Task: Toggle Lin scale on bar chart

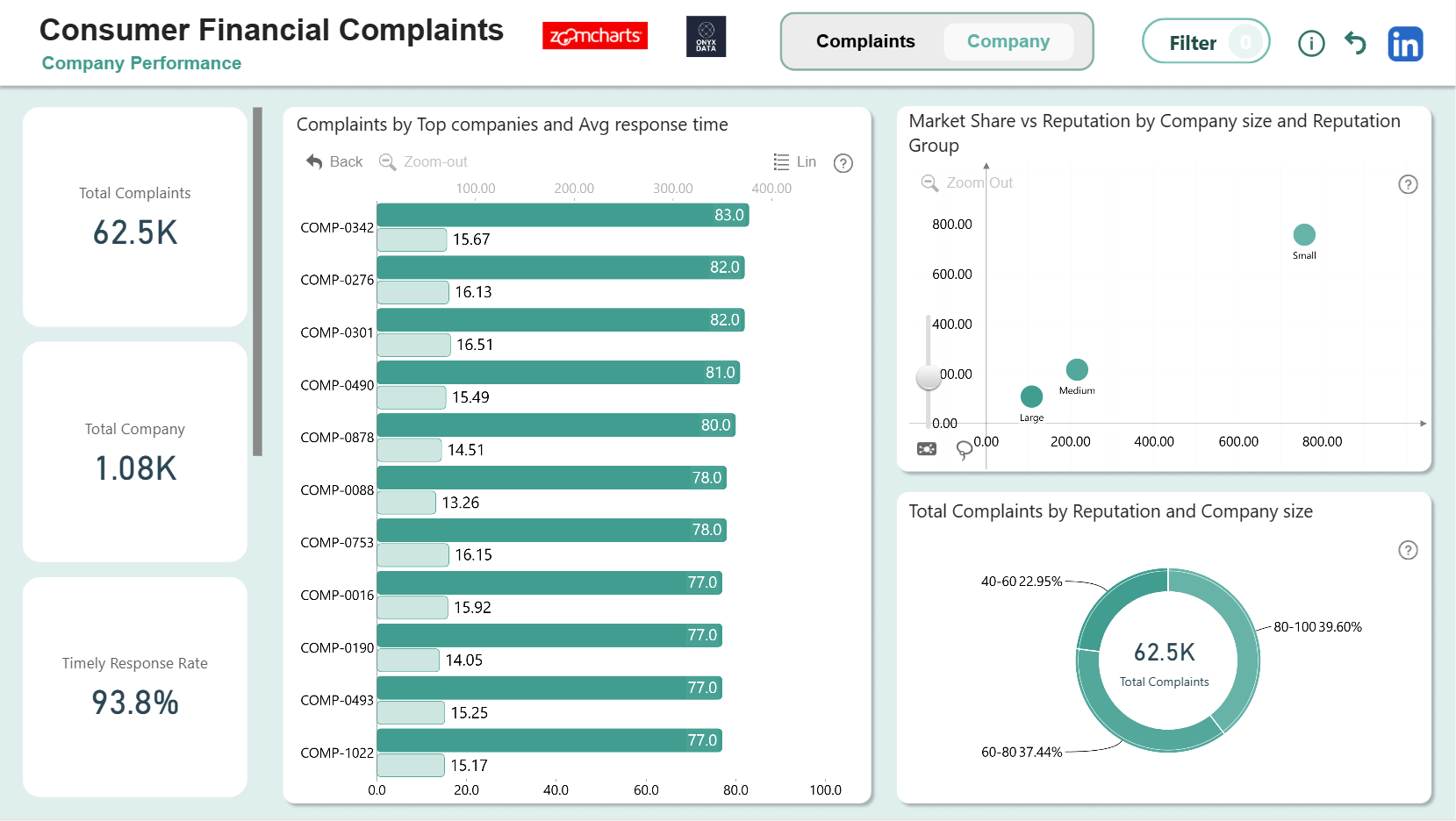Action: 795,162
